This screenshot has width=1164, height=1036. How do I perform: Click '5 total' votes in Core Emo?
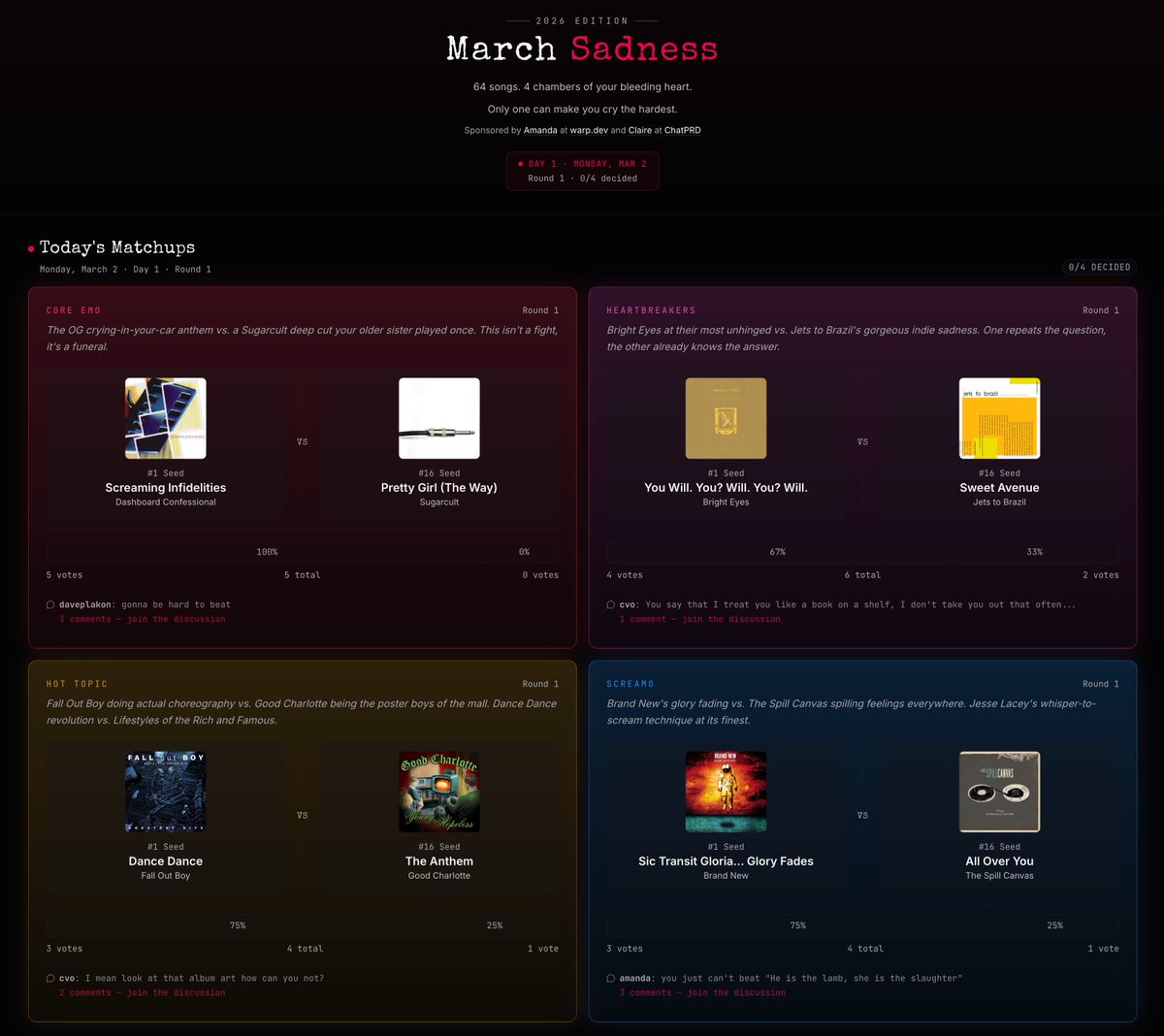click(302, 575)
